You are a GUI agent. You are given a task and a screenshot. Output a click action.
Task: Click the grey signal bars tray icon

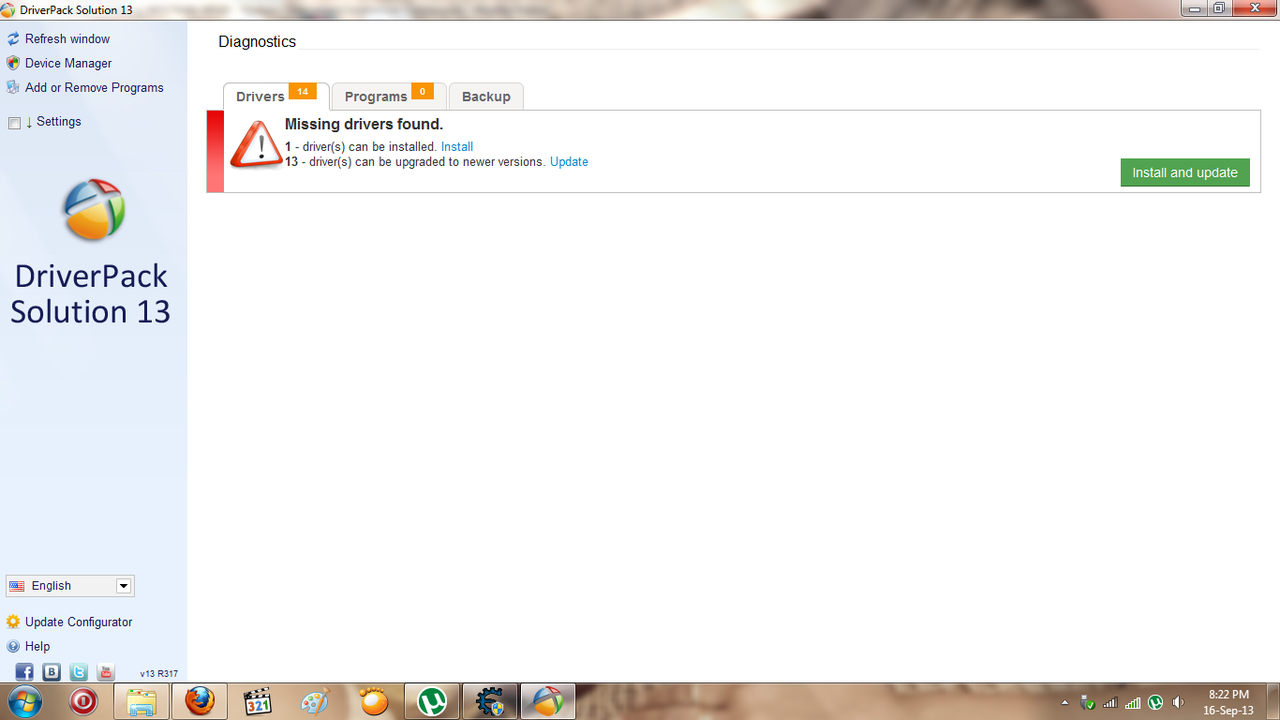click(1110, 702)
